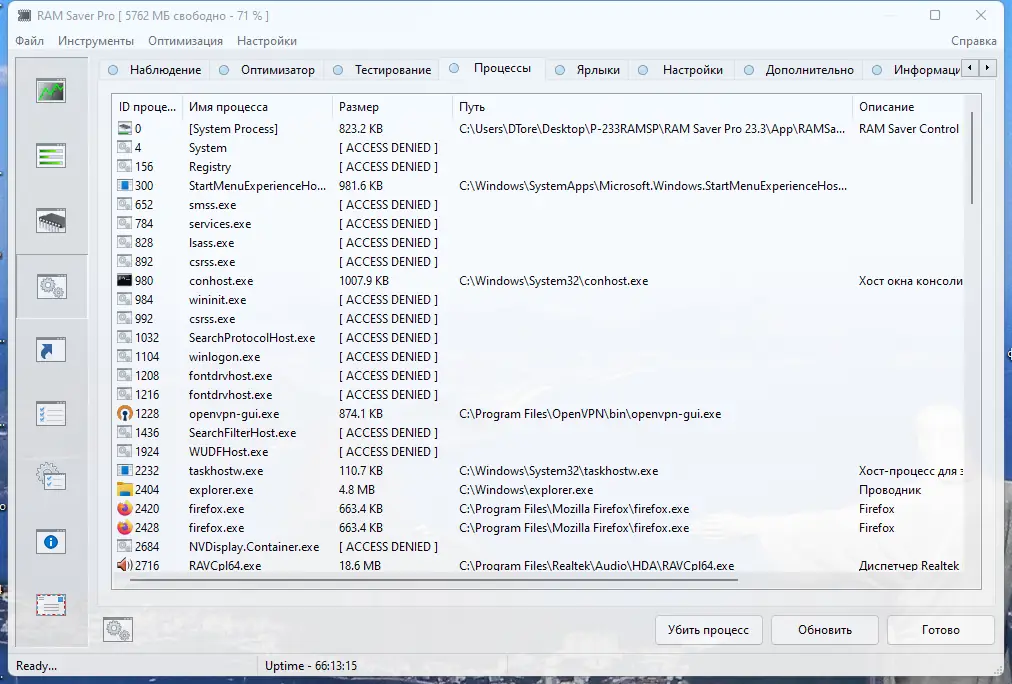Select the Информация tab radio indicator
The image size is (1012, 684).
(876, 70)
